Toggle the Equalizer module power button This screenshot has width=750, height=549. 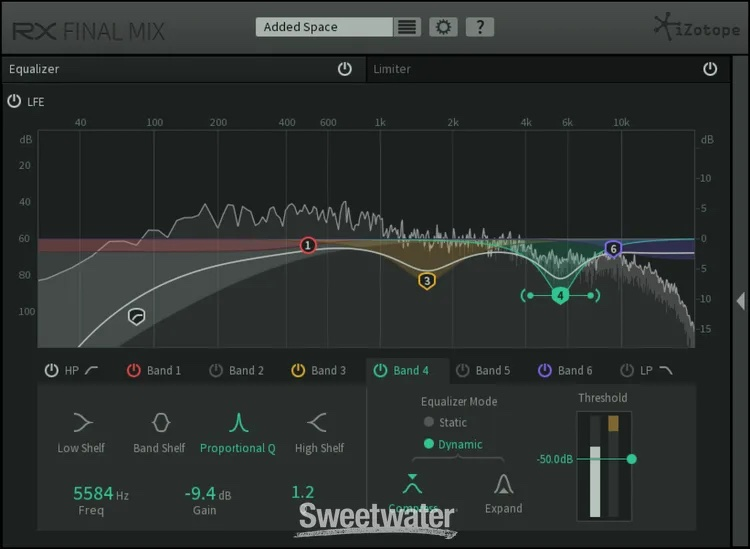pos(345,69)
